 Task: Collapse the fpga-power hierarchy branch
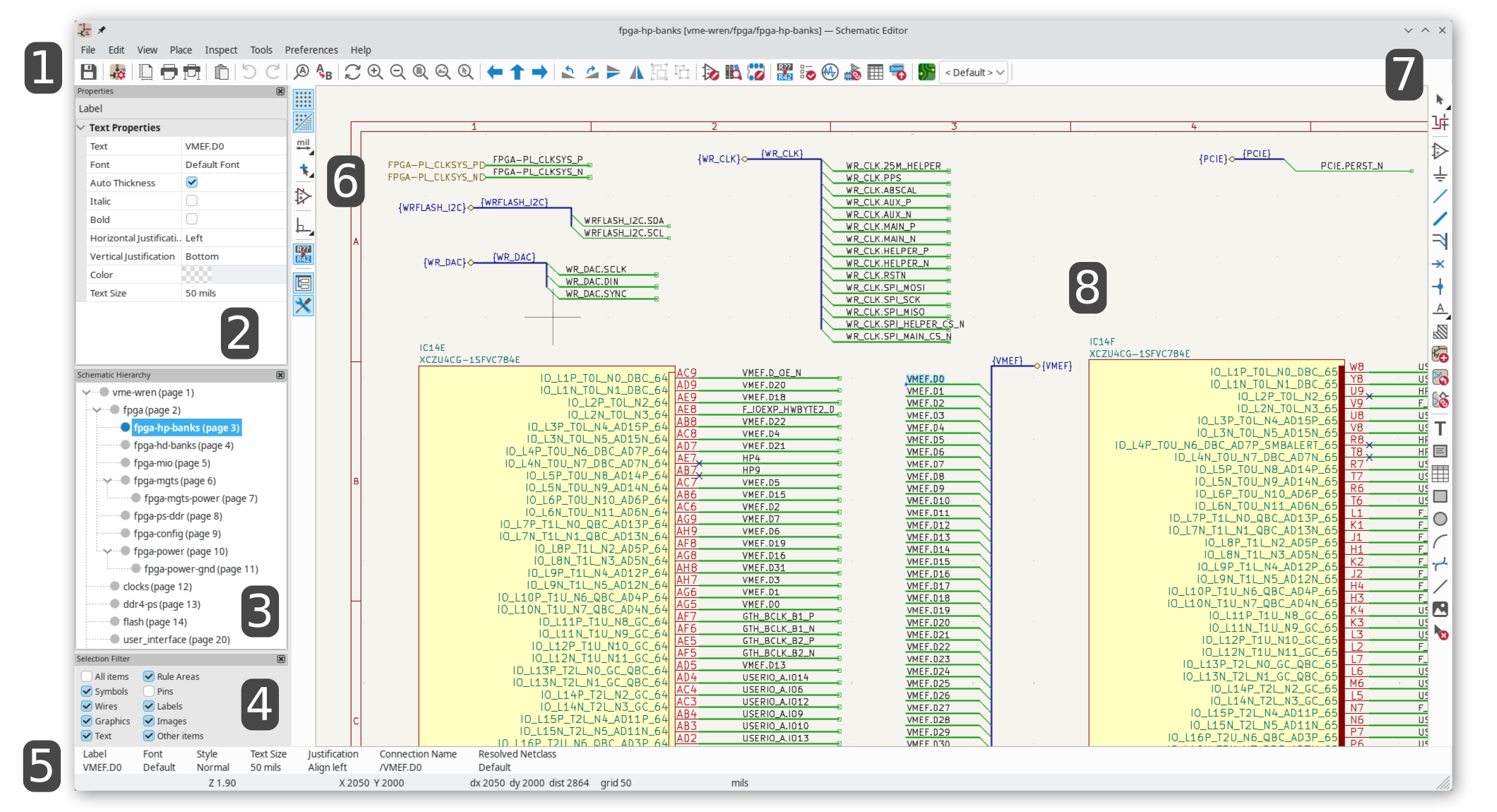coord(106,551)
